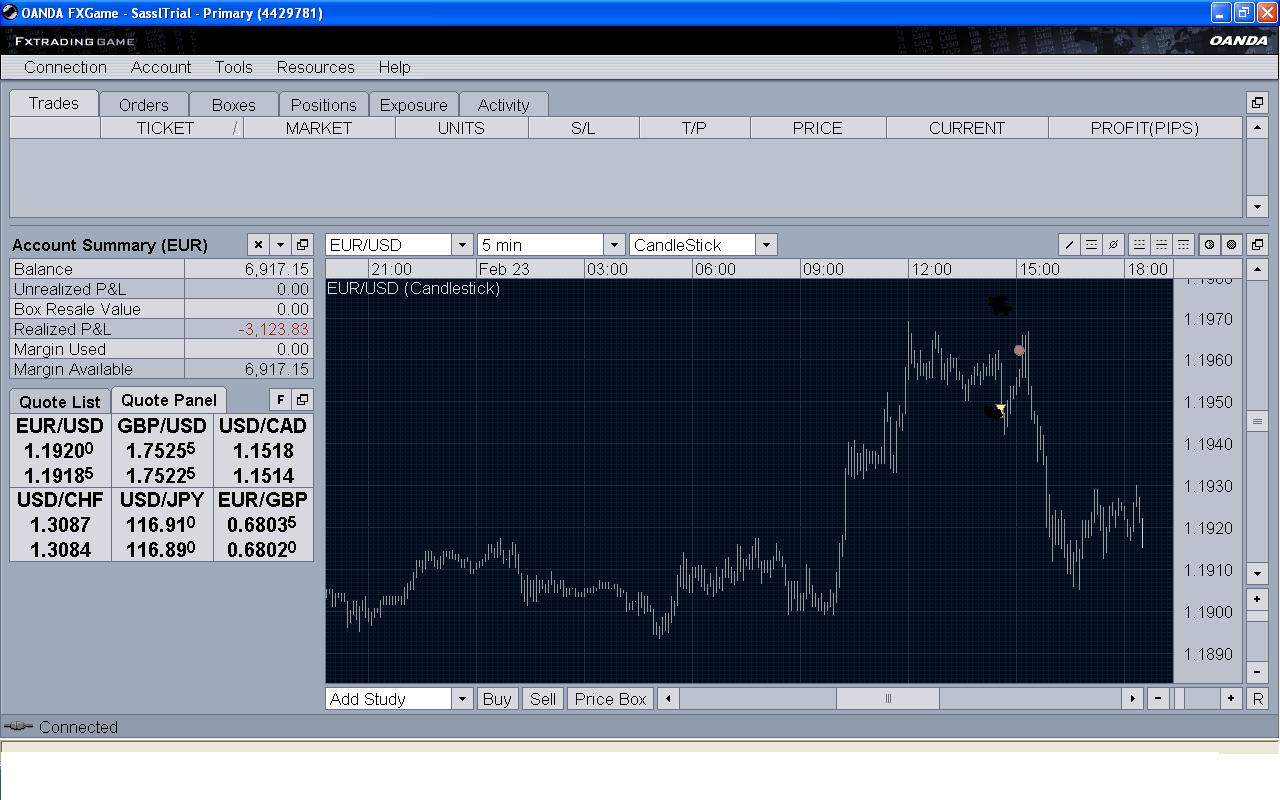Viewport: 1280px width, 800px height.
Task: Detach the chart into its own window
Action: (x=1257, y=245)
